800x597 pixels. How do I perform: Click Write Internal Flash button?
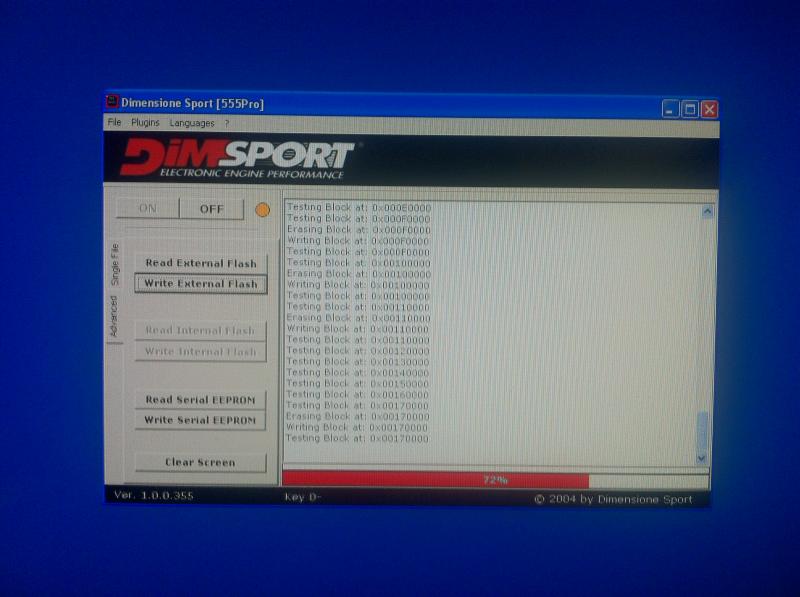(x=201, y=352)
